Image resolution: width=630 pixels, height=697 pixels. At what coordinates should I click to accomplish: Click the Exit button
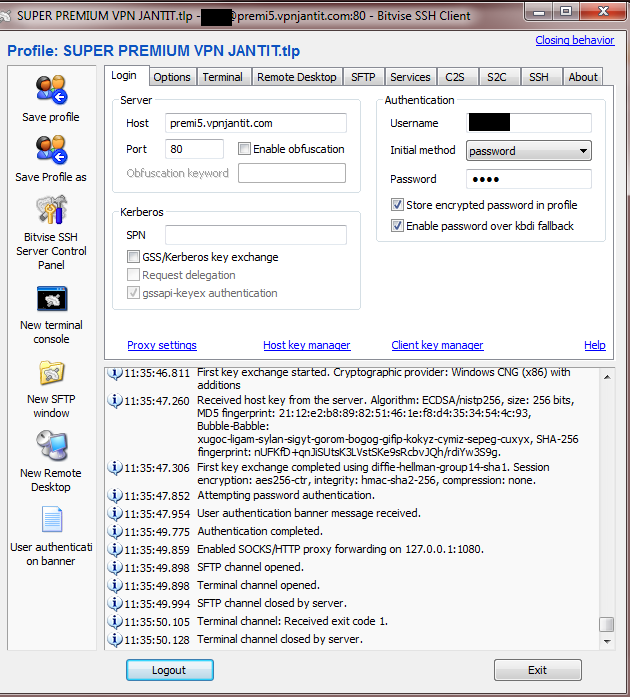pos(538,670)
